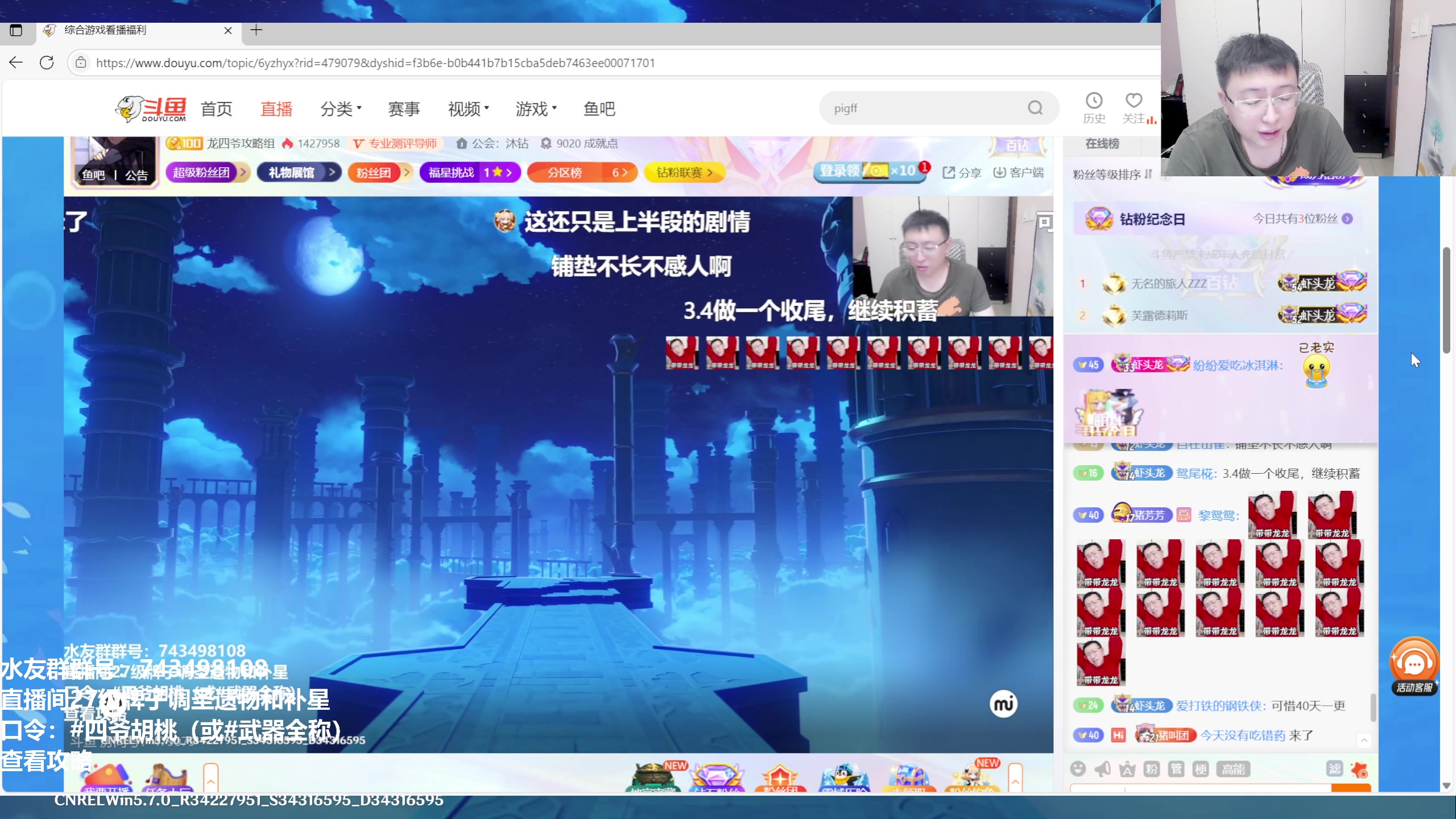Click the browser address bar URL
Screen dimensions: 1456x819
pos(375,63)
